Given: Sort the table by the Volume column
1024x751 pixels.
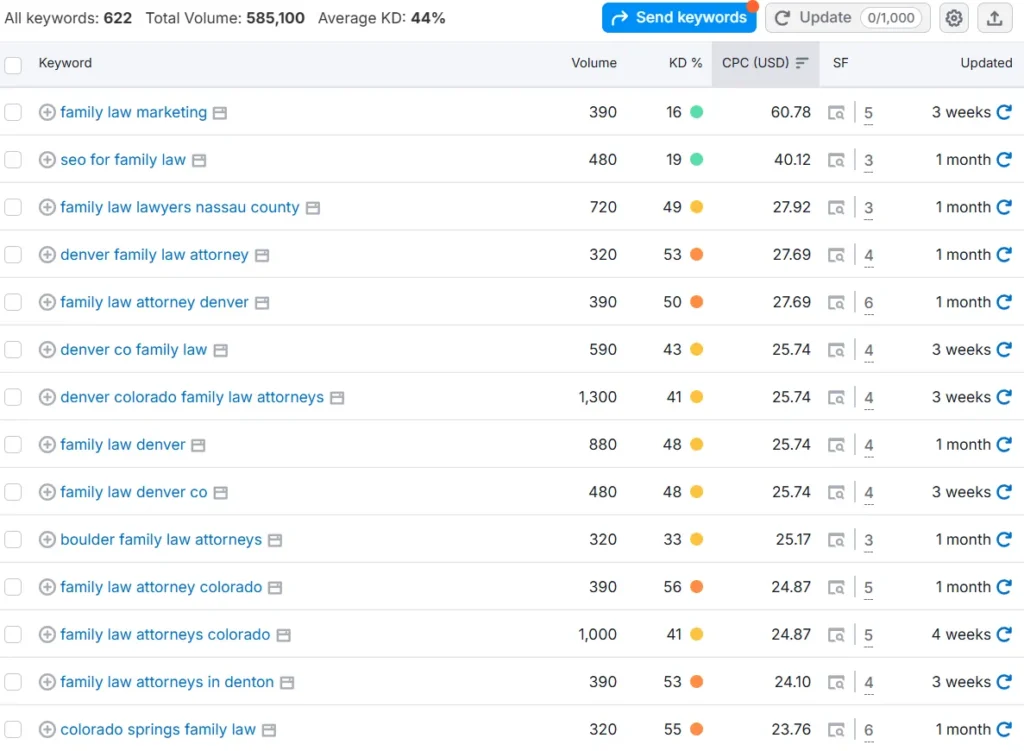Looking at the screenshot, I should (x=594, y=63).
